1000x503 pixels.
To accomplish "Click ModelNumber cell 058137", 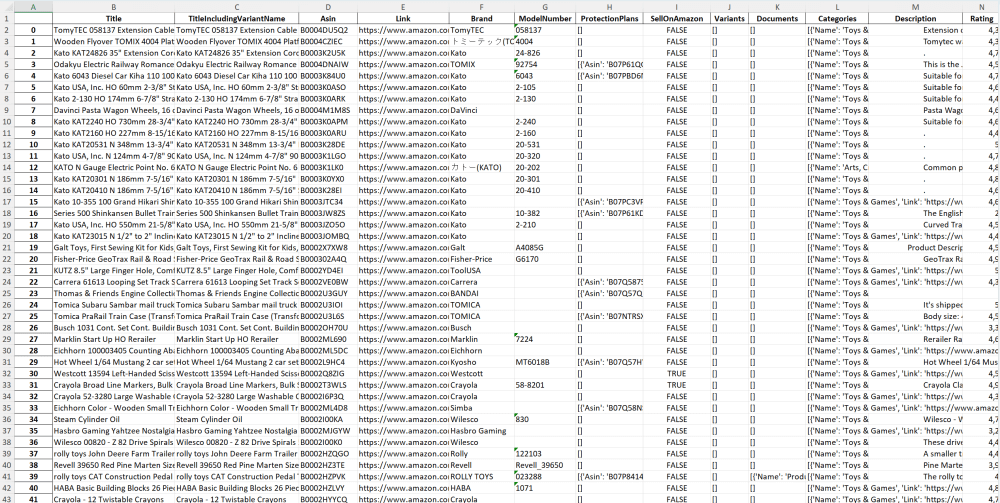I will click(x=545, y=30).
